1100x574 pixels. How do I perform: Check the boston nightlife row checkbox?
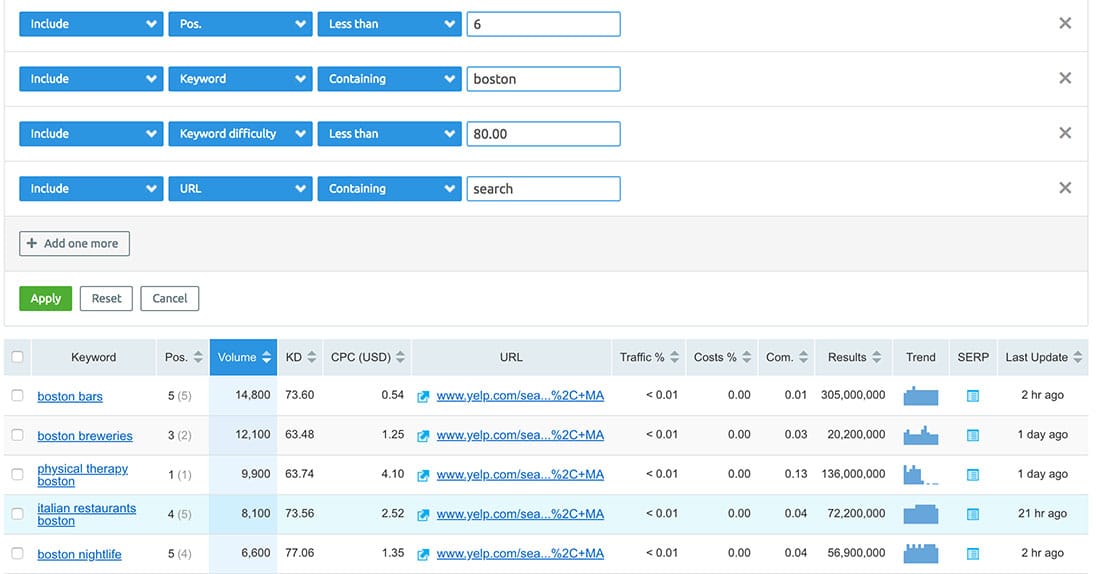(x=17, y=553)
